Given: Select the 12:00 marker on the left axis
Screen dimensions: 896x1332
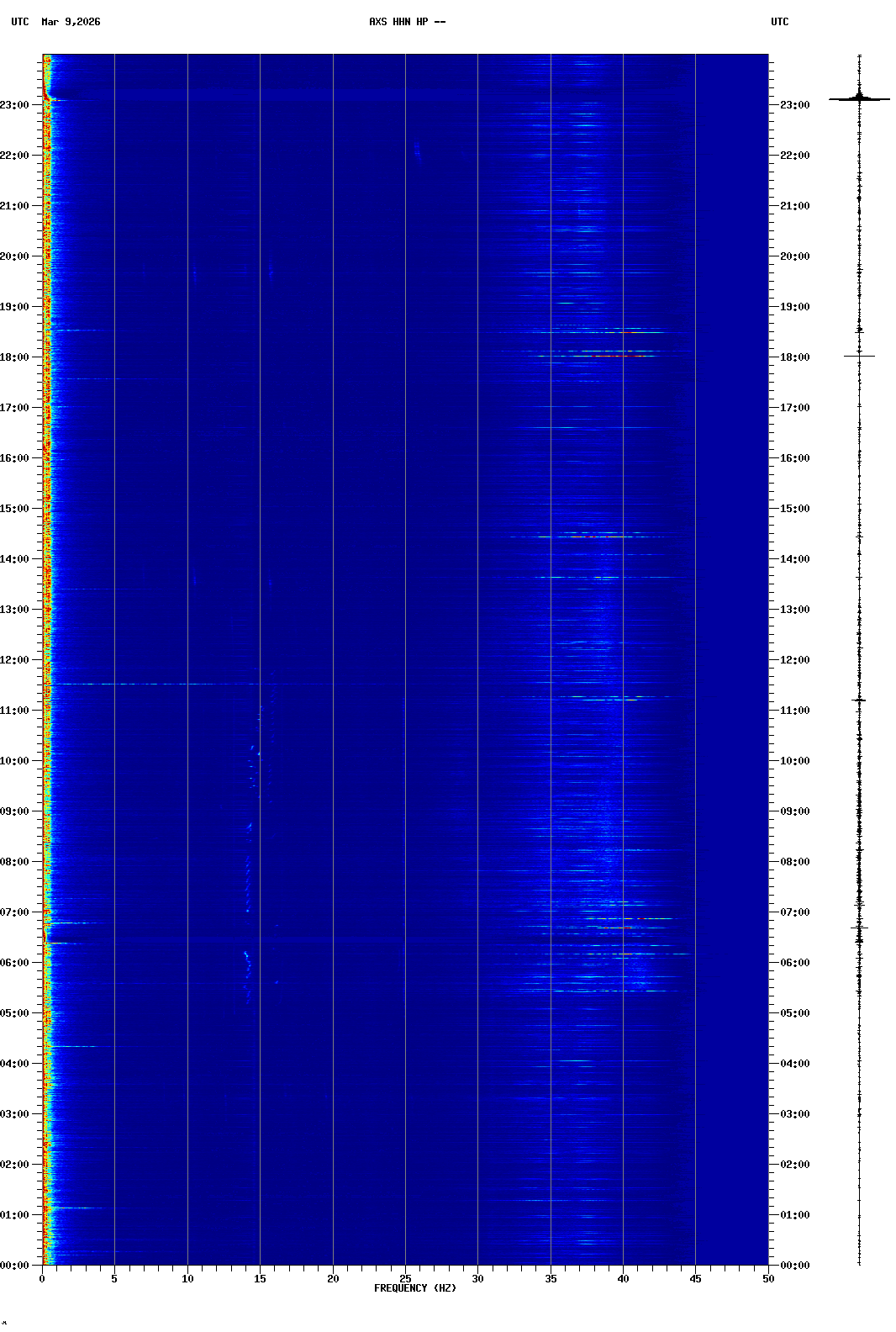Looking at the screenshot, I should coord(15,660).
